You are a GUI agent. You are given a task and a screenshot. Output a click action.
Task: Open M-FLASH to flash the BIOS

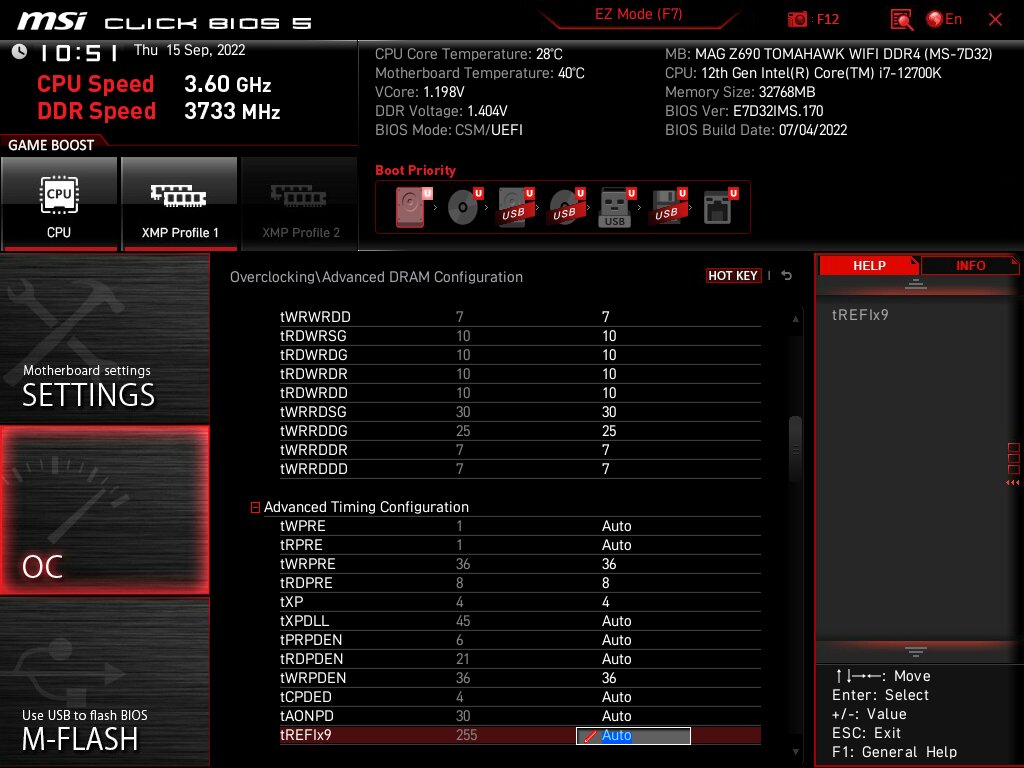(104, 682)
